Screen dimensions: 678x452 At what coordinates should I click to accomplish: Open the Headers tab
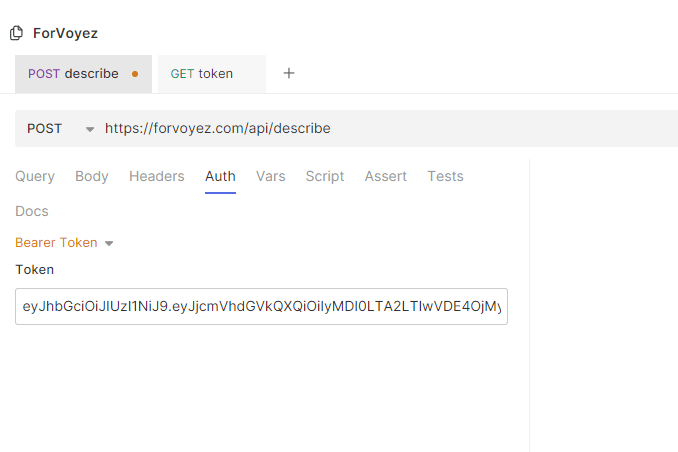[x=157, y=176]
